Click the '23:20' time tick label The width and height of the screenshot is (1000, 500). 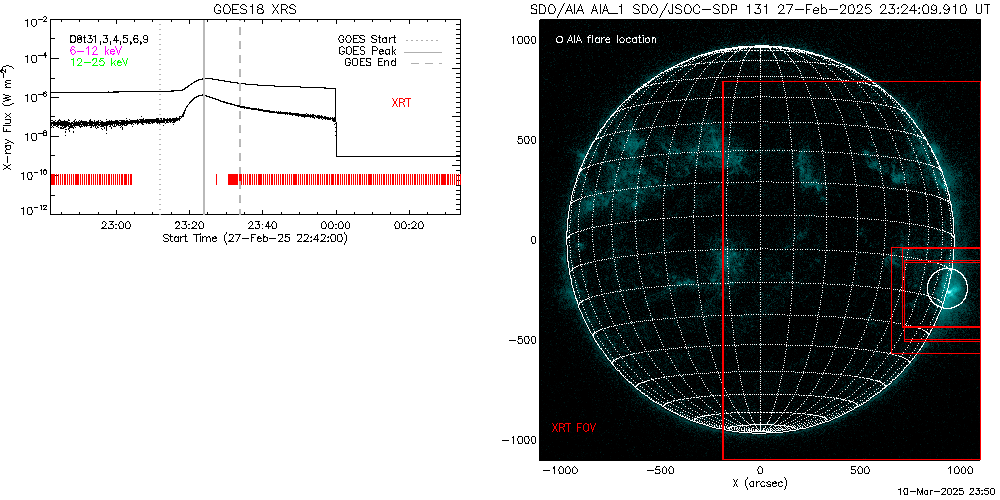point(189,225)
